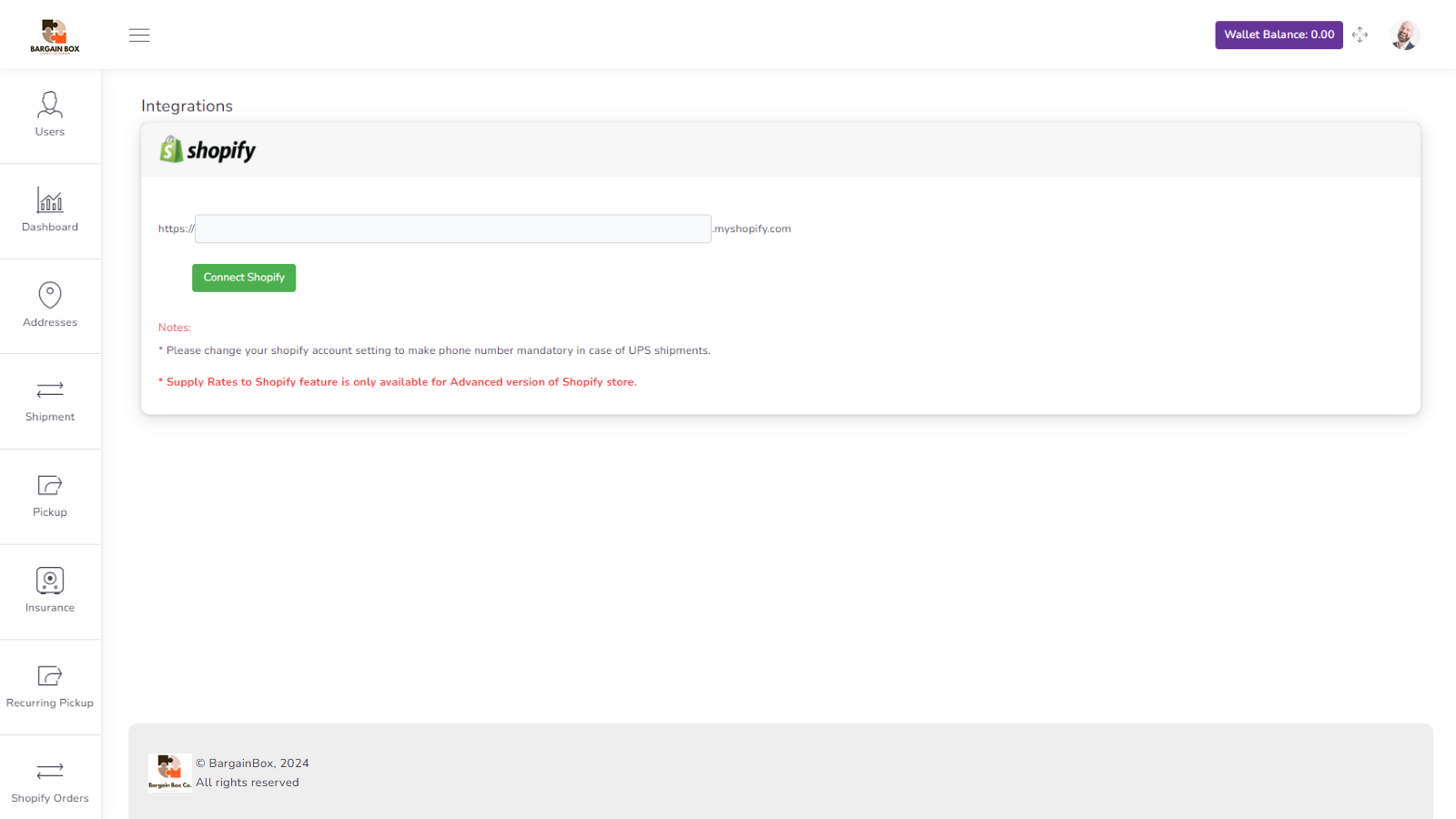The height and width of the screenshot is (819, 1456).
Task: Click the UPS phone number mandatory note
Action: (434, 350)
